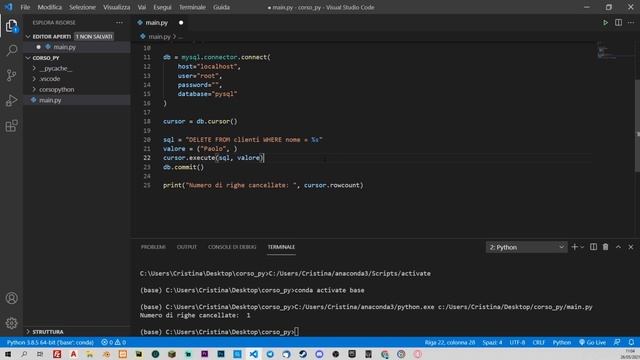640x360 pixels.
Task: Create a new terminal with plus icon
Action: 575,247
